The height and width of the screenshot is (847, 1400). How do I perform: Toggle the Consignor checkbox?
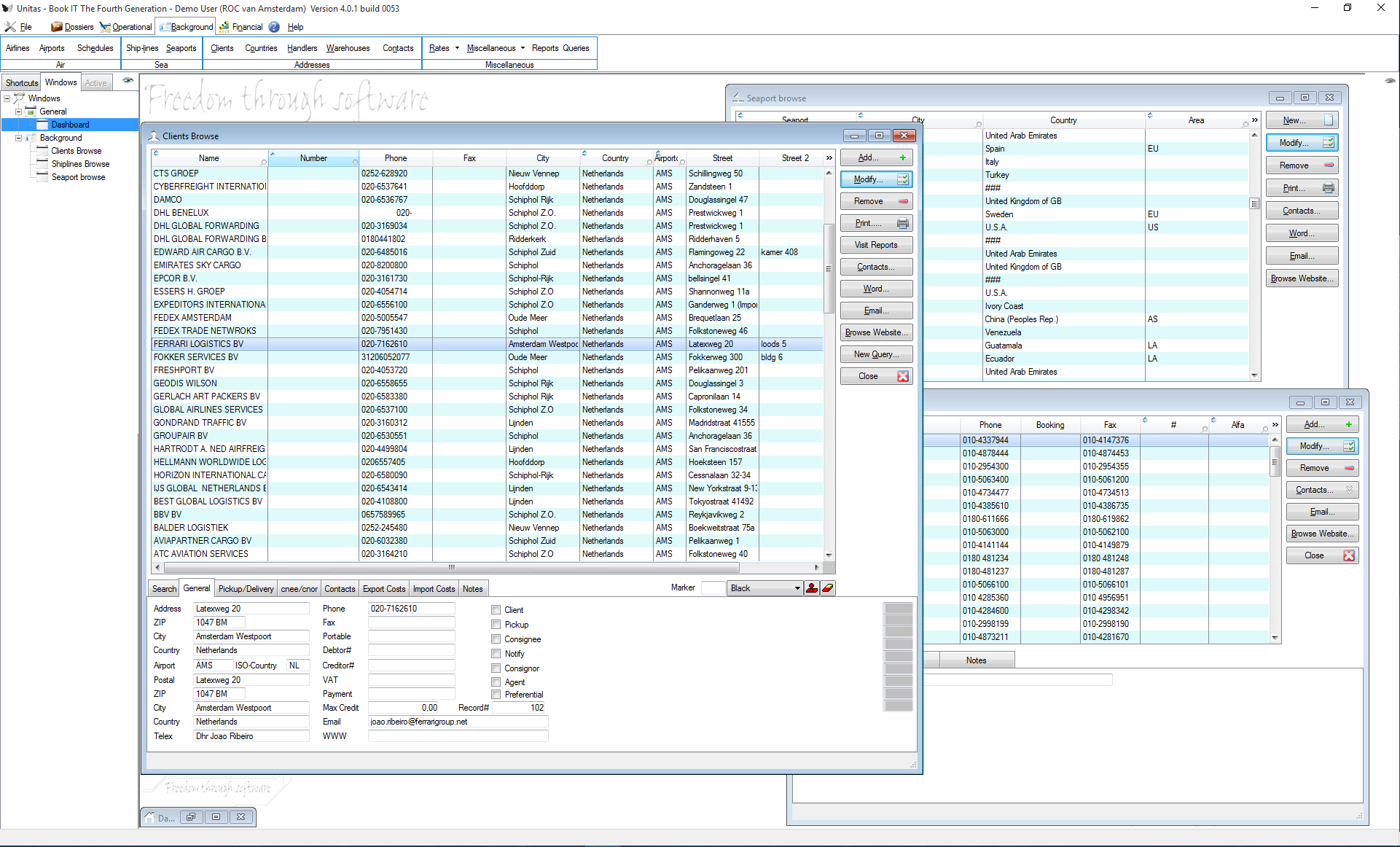coord(496,668)
